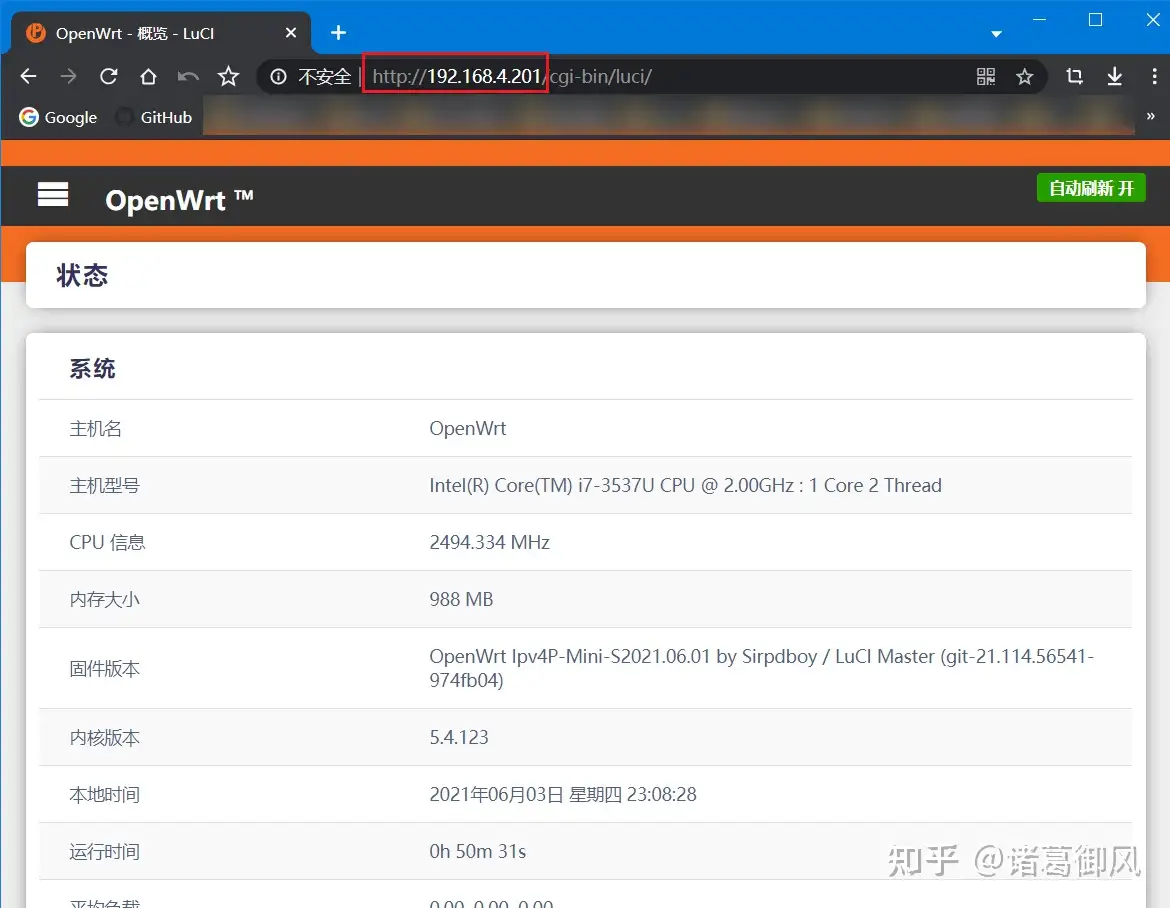Image resolution: width=1170 pixels, height=908 pixels.
Task: Open a new browser tab
Action: tap(338, 33)
